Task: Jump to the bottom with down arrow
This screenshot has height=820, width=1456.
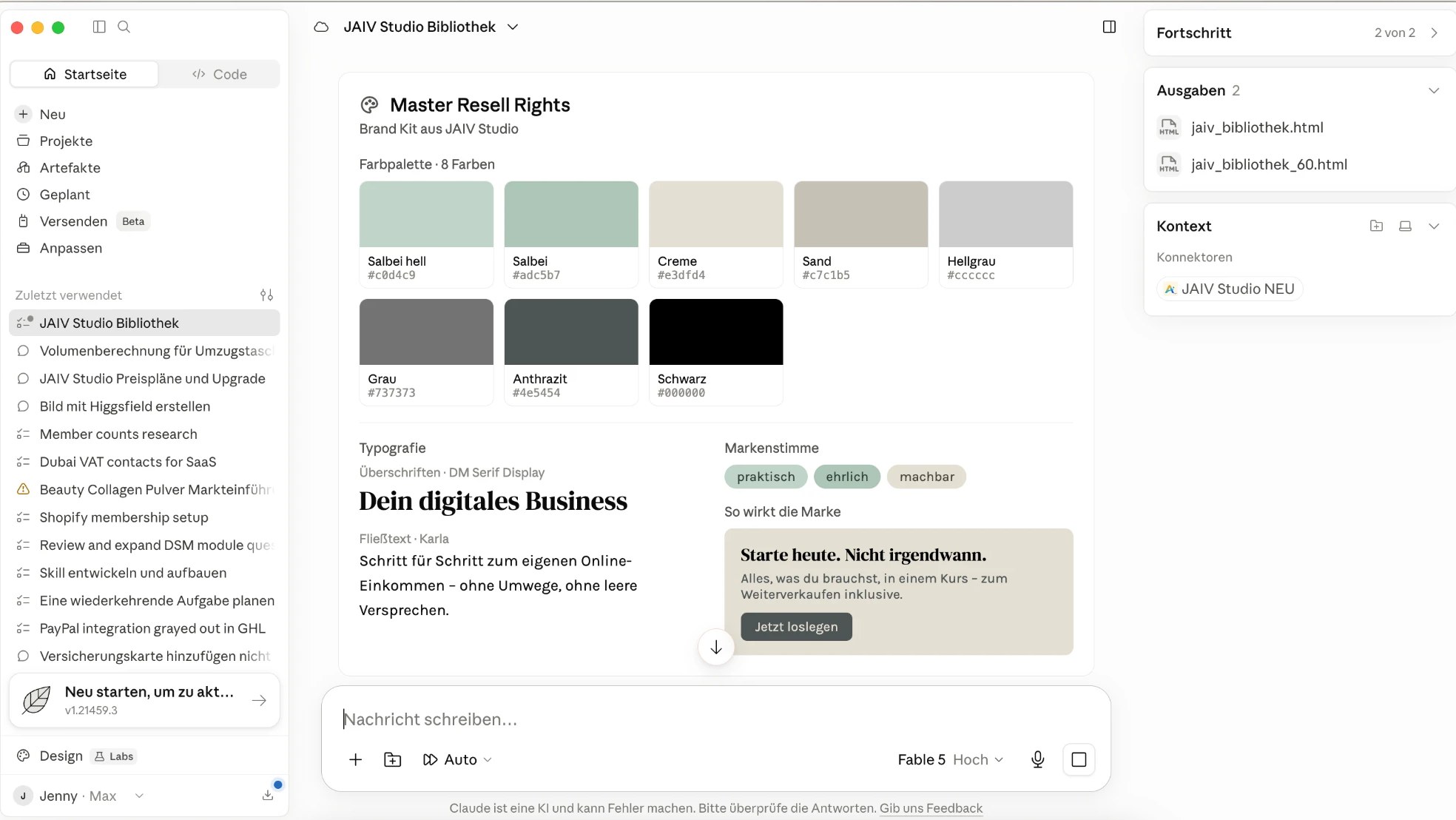Action: click(716, 648)
